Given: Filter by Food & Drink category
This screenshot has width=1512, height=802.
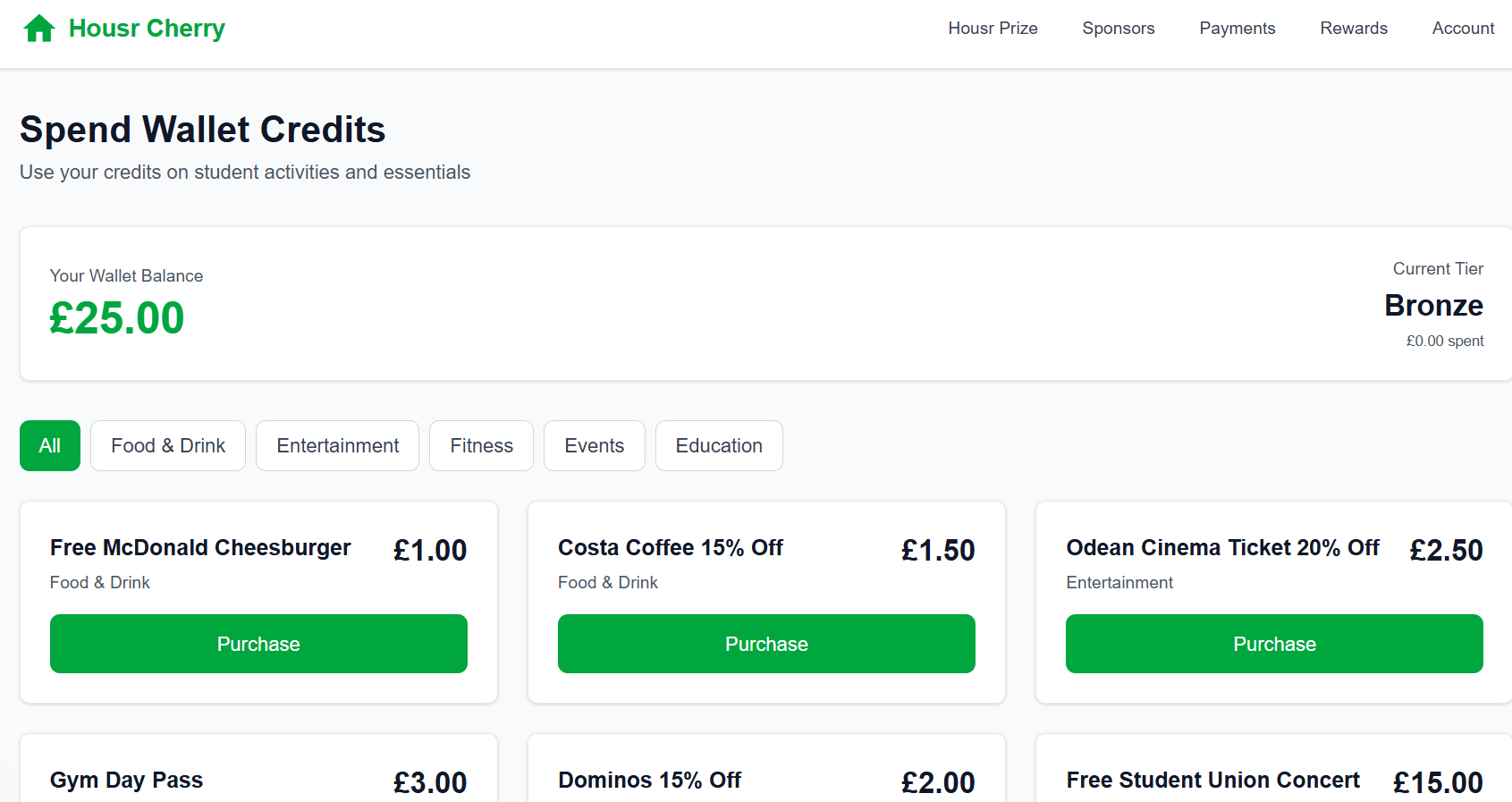Looking at the screenshot, I should pyautogui.click(x=168, y=445).
